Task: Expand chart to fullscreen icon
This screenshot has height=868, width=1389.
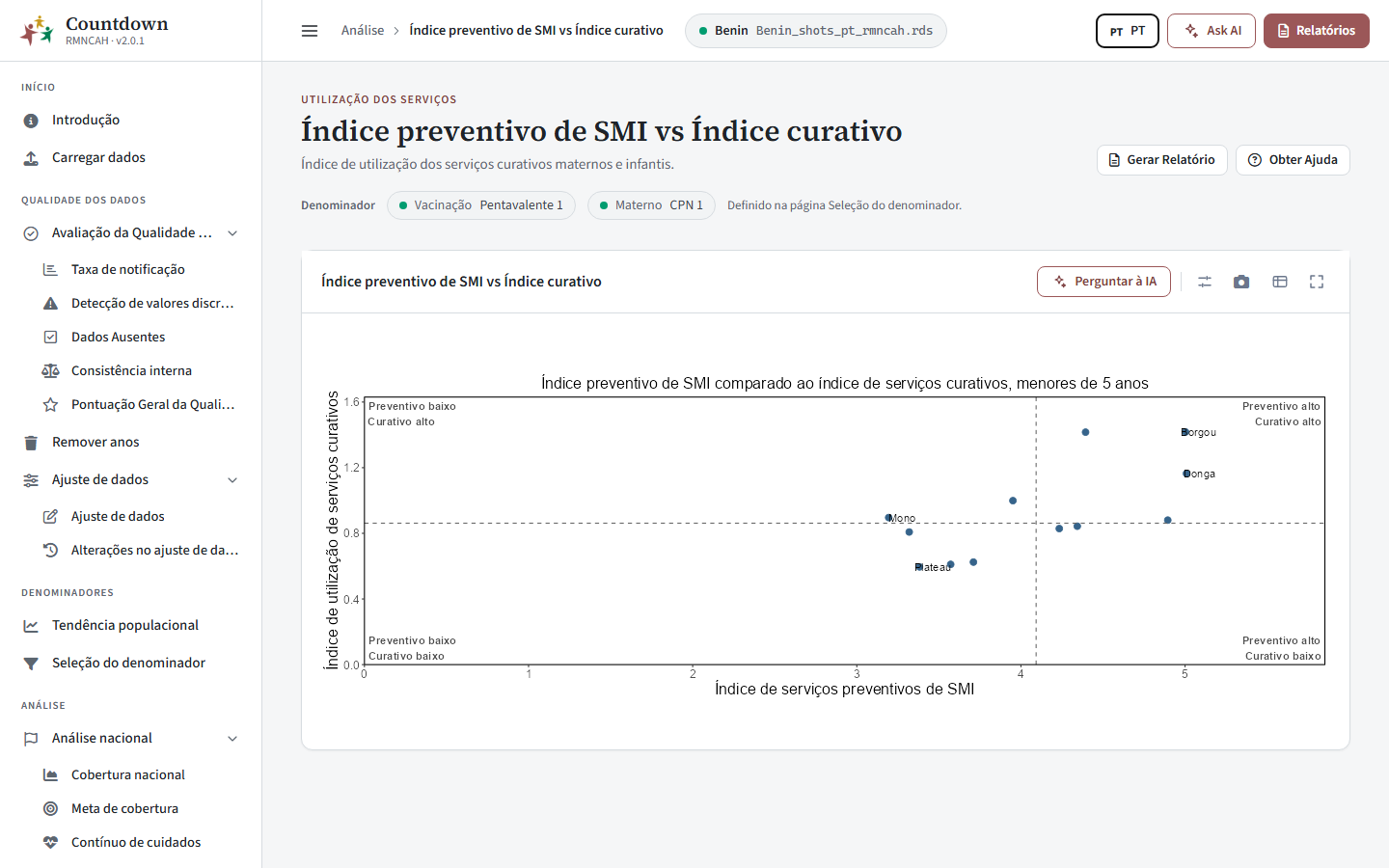Action: (x=1317, y=282)
